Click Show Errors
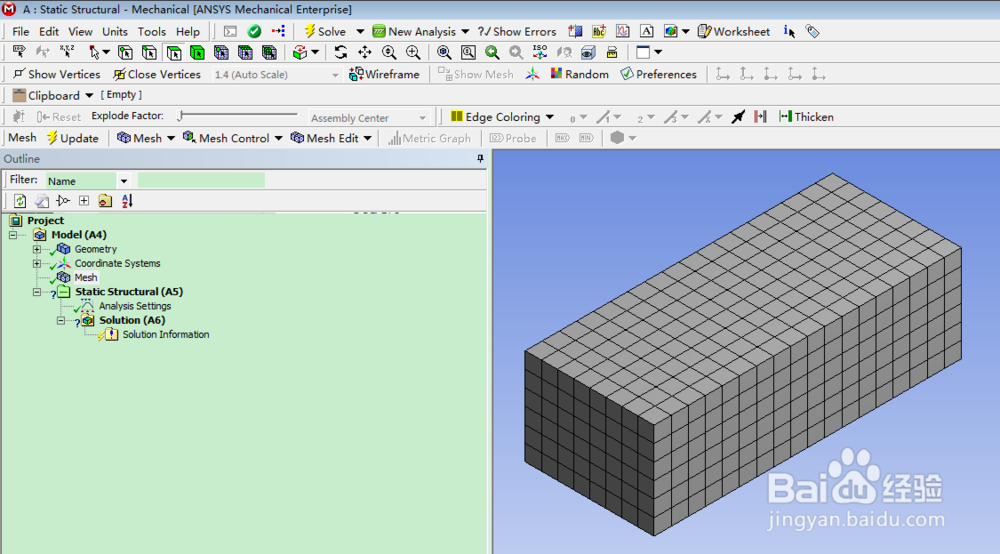This screenshot has height=554, width=1000. coord(517,32)
